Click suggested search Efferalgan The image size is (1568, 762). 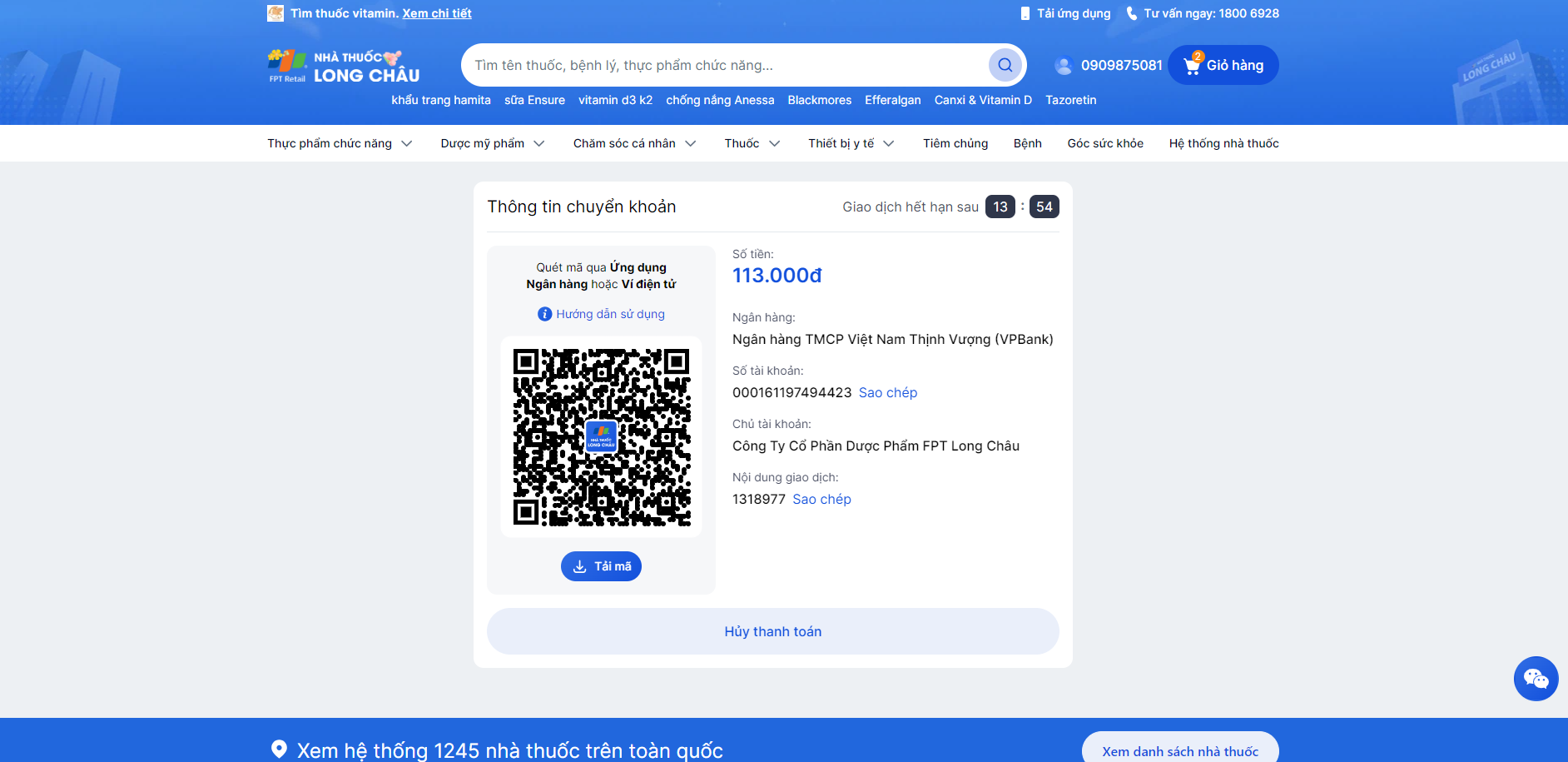coord(893,100)
